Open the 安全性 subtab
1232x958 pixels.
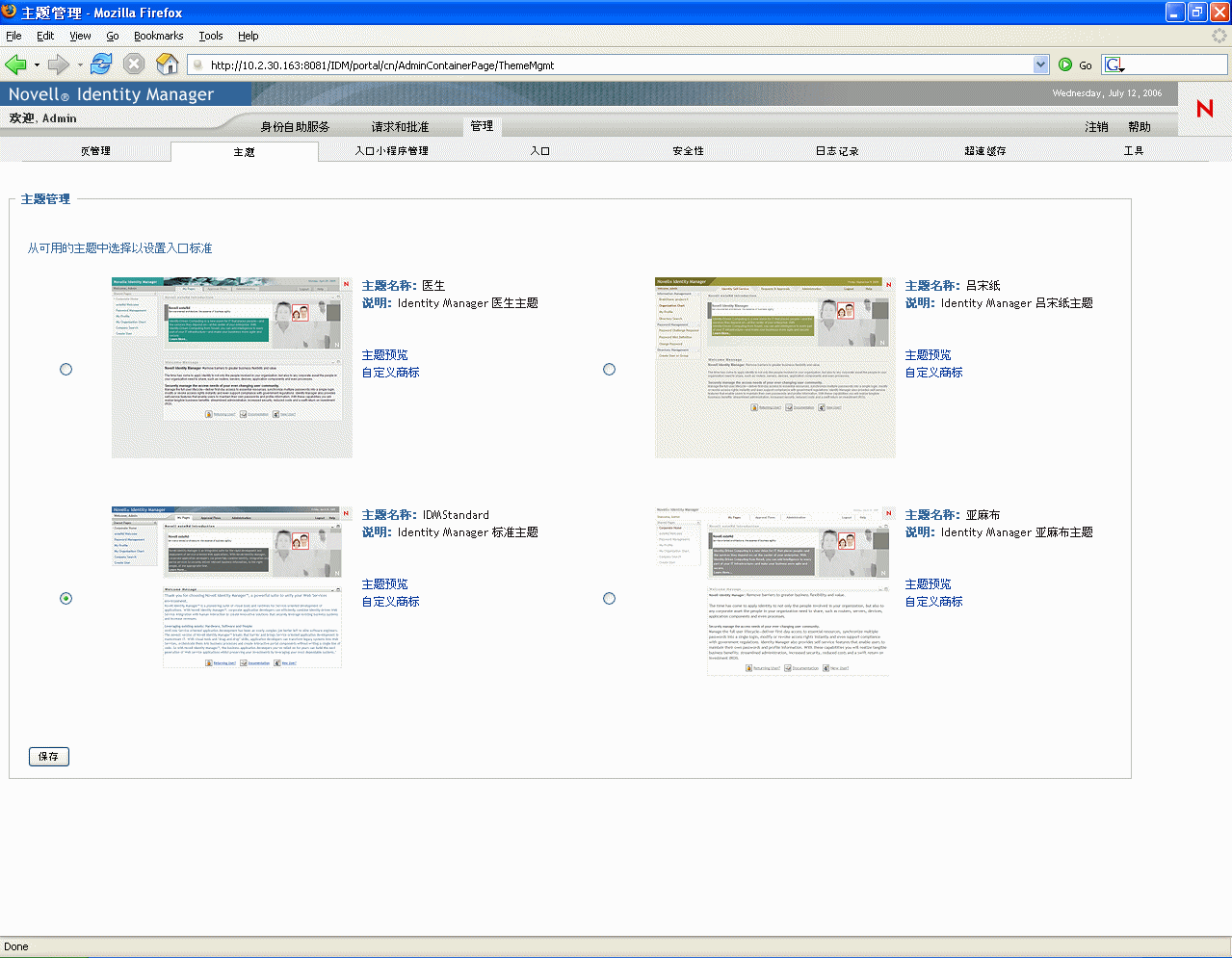689,151
